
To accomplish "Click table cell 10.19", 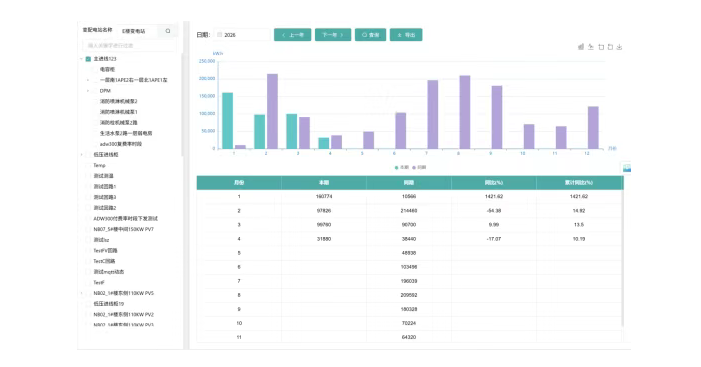I will 579,239.
